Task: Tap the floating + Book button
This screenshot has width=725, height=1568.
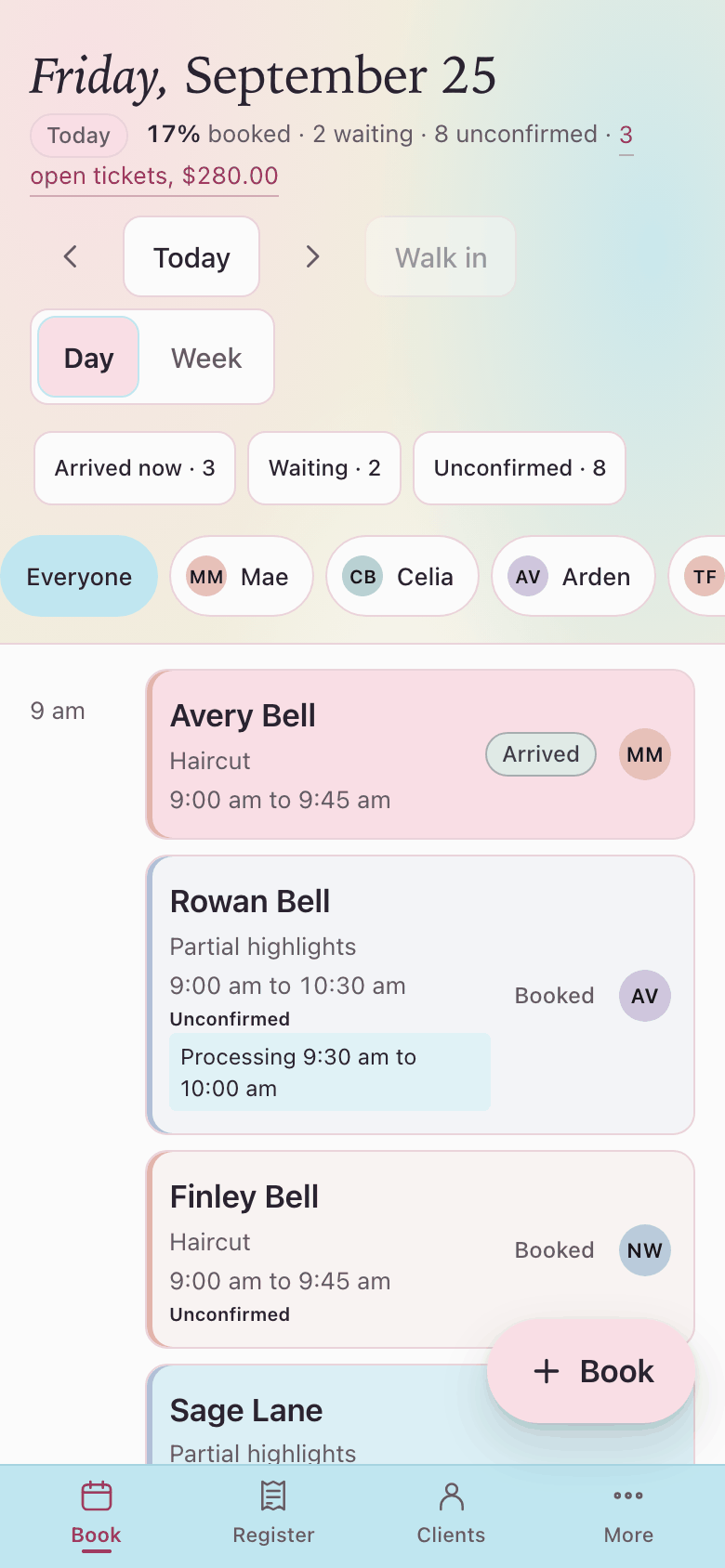Action: coord(591,1371)
